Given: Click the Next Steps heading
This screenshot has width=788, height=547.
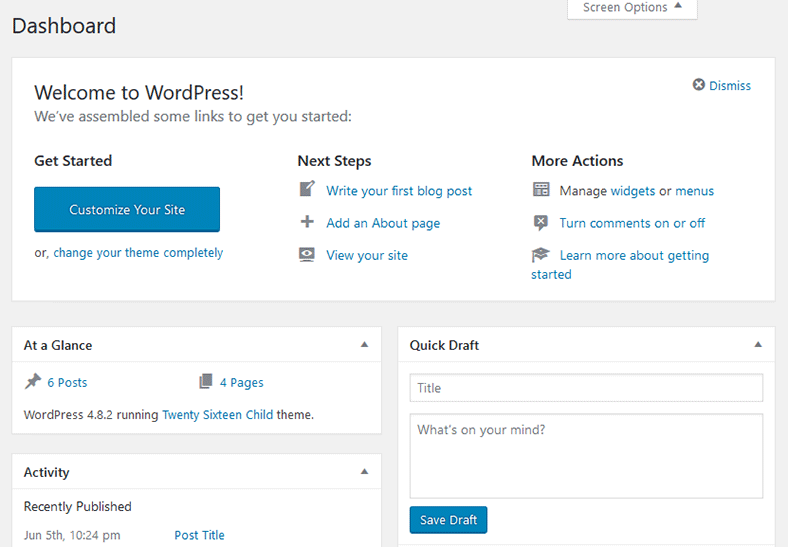Looking at the screenshot, I should pyautogui.click(x=334, y=161).
